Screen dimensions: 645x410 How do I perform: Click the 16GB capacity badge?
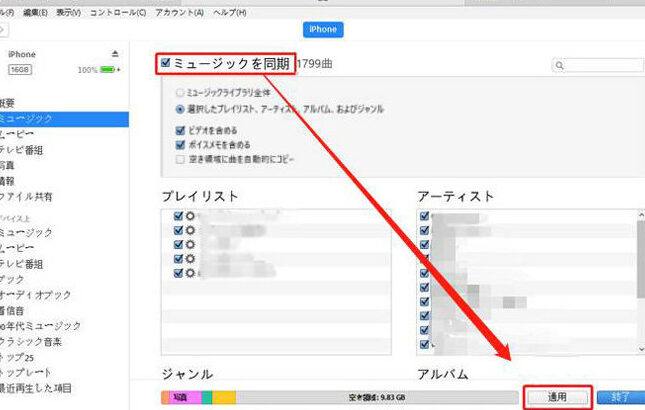point(20,70)
